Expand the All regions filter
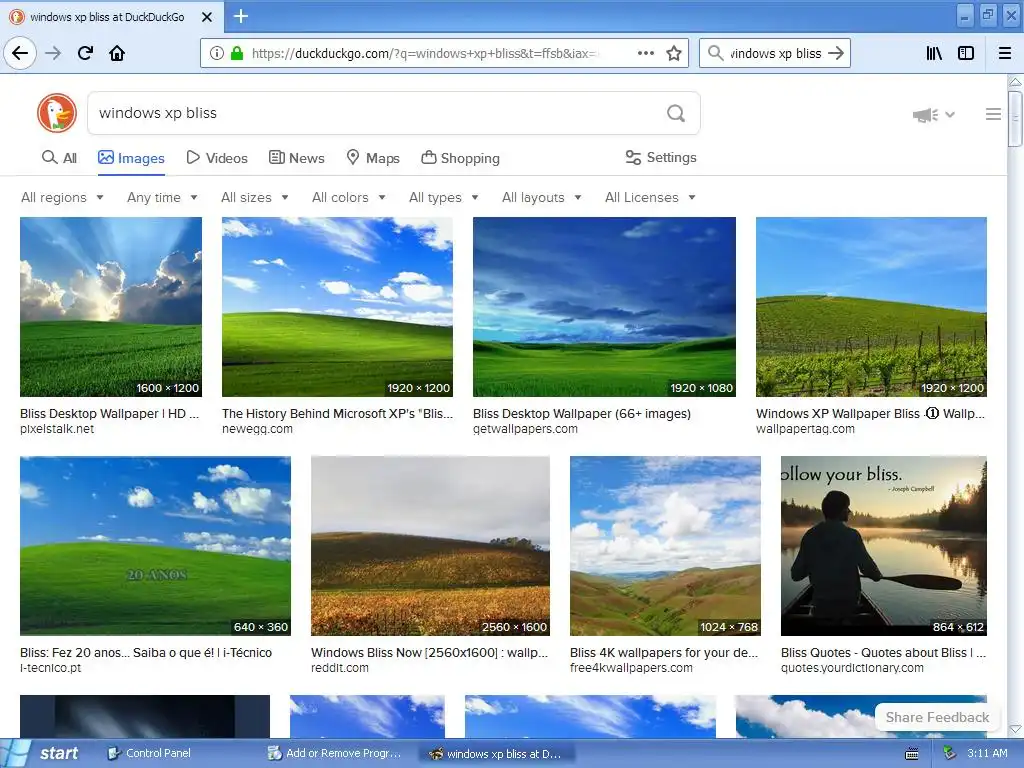Viewport: 1024px width, 768px height. [x=62, y=197]
